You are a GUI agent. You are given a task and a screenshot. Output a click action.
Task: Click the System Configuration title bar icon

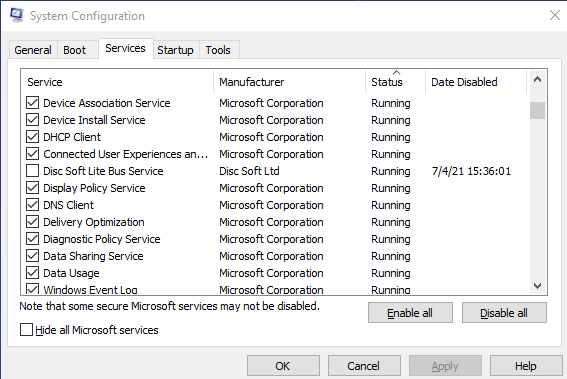click(x=16, y=15)
